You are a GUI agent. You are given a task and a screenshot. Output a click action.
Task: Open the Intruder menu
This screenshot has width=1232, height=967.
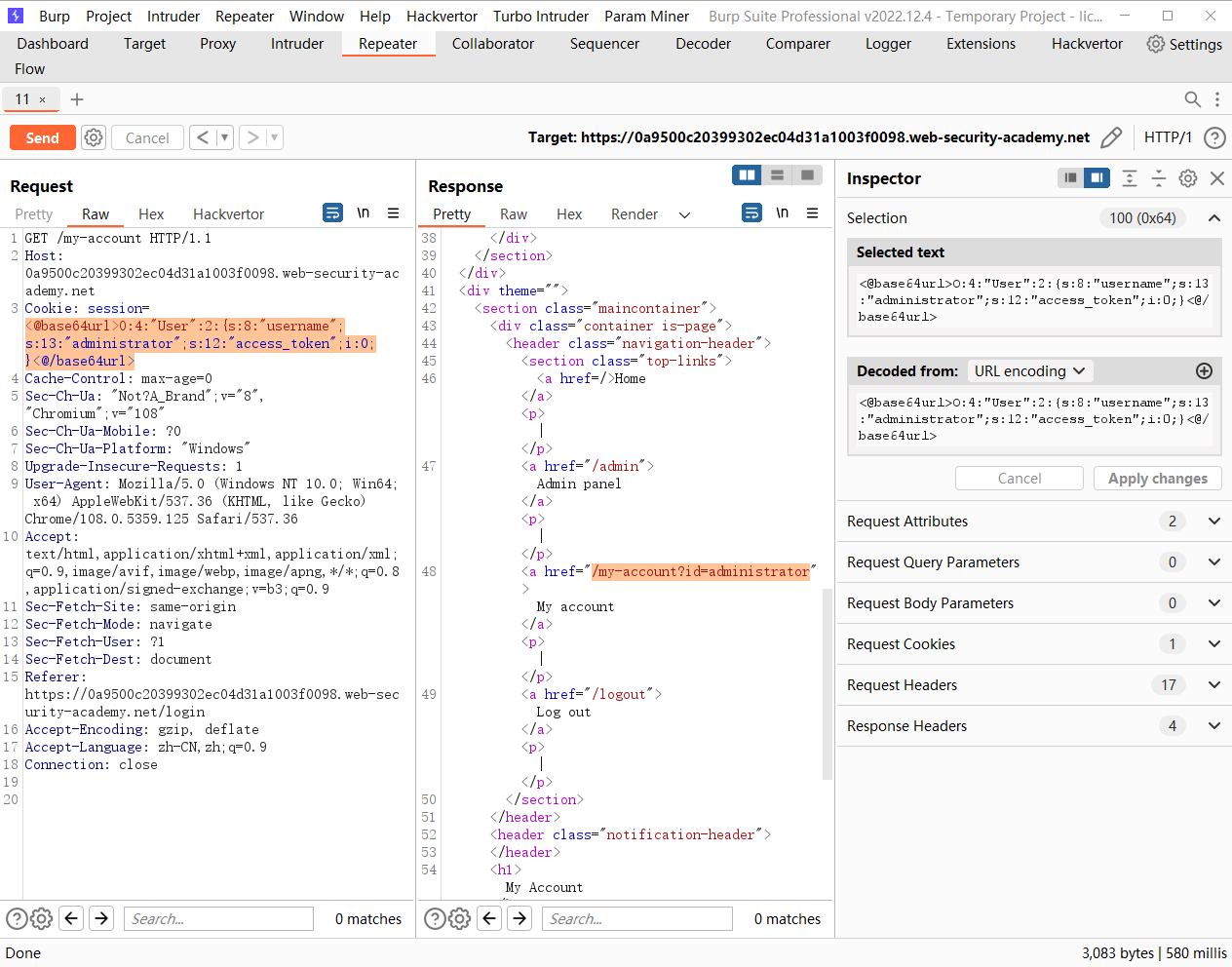coord(173,17)
